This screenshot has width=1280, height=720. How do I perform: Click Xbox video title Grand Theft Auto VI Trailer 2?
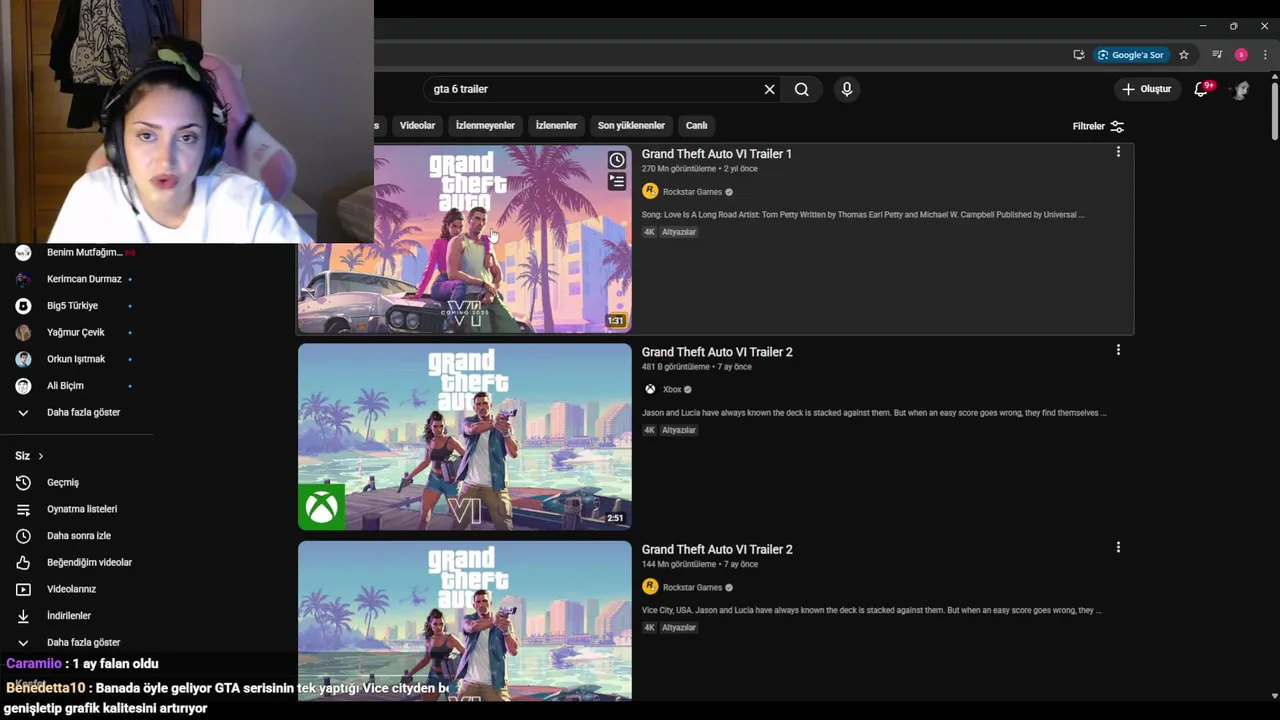tap(717, 352)
